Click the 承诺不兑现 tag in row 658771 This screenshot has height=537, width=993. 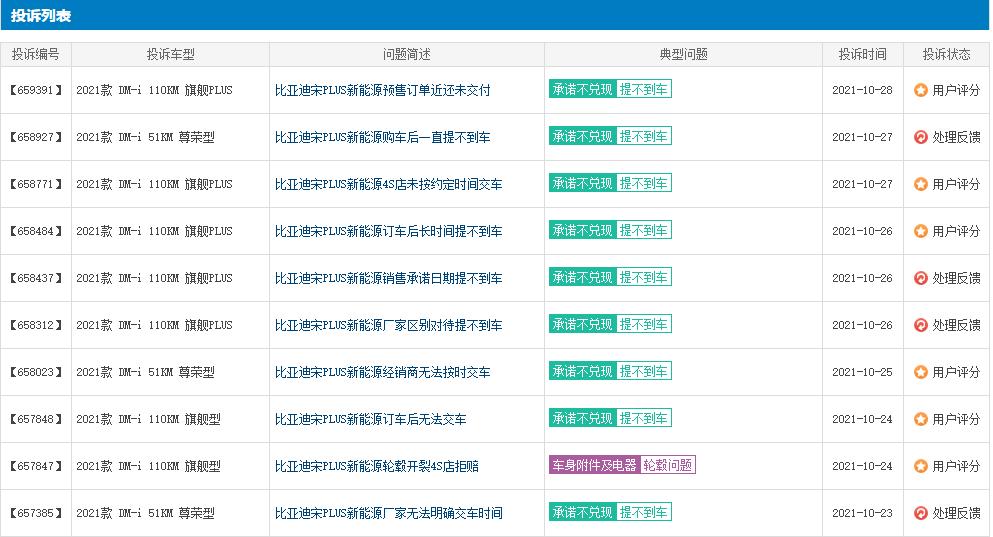pyautogui.click(x=582, y=183)
